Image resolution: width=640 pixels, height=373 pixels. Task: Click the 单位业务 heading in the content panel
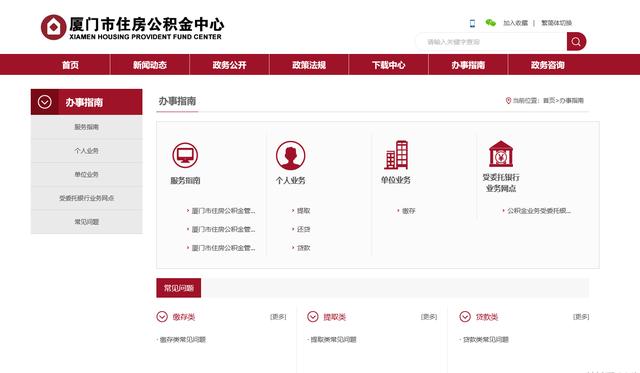[x=396, y=180]
